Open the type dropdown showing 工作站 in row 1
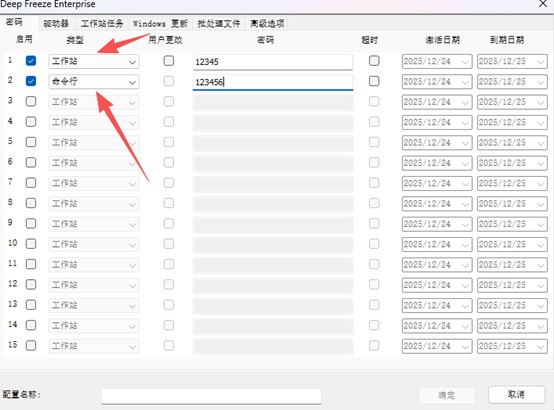Image resolution: width=554 pixels, height=410 pixels. pyautogui.click(x=94, y=62)
